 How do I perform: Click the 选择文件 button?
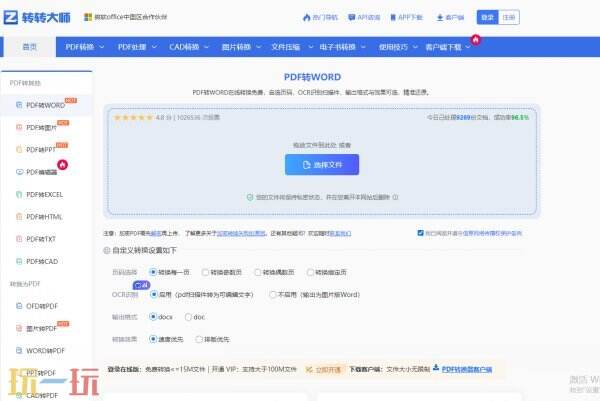(322, 165)
